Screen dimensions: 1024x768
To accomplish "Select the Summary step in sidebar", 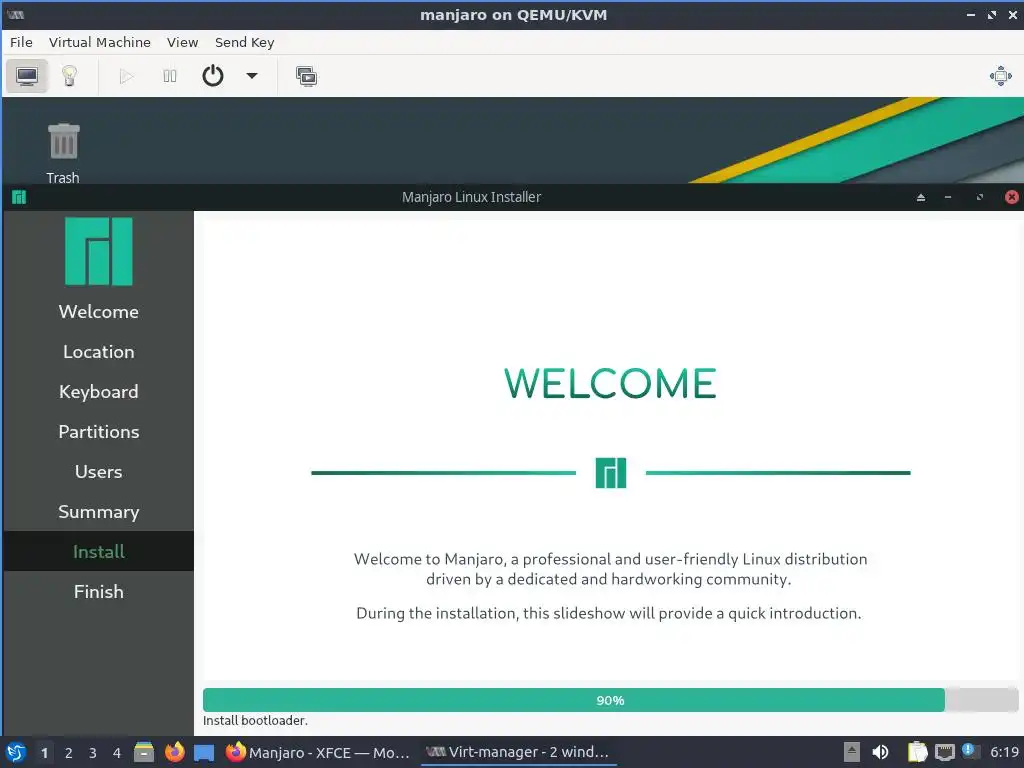I will 99,511.
